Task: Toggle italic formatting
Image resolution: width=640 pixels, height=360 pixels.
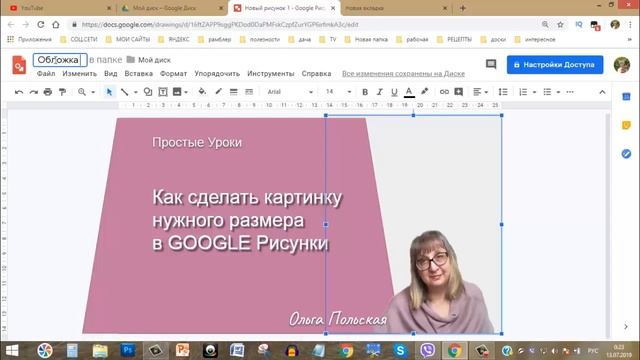Action: tap(380, 92)
